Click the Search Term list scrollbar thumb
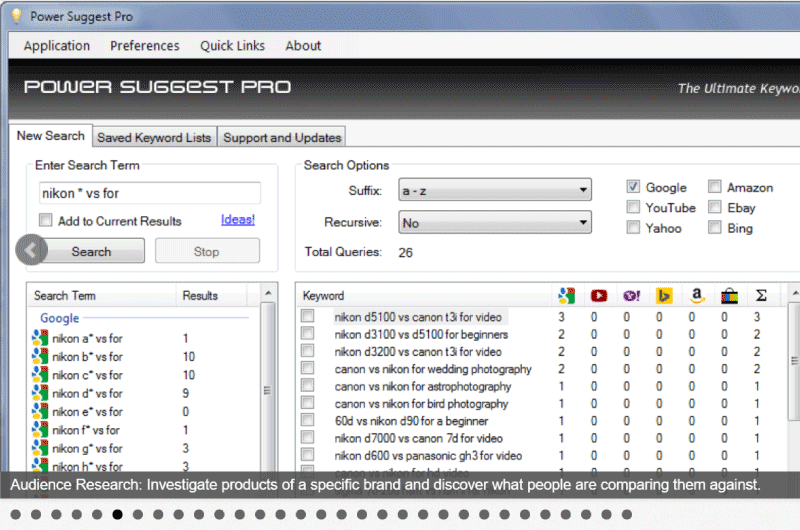Image resolution: width=800 pixels, height=530 pixels. click(x=268, y=391)
